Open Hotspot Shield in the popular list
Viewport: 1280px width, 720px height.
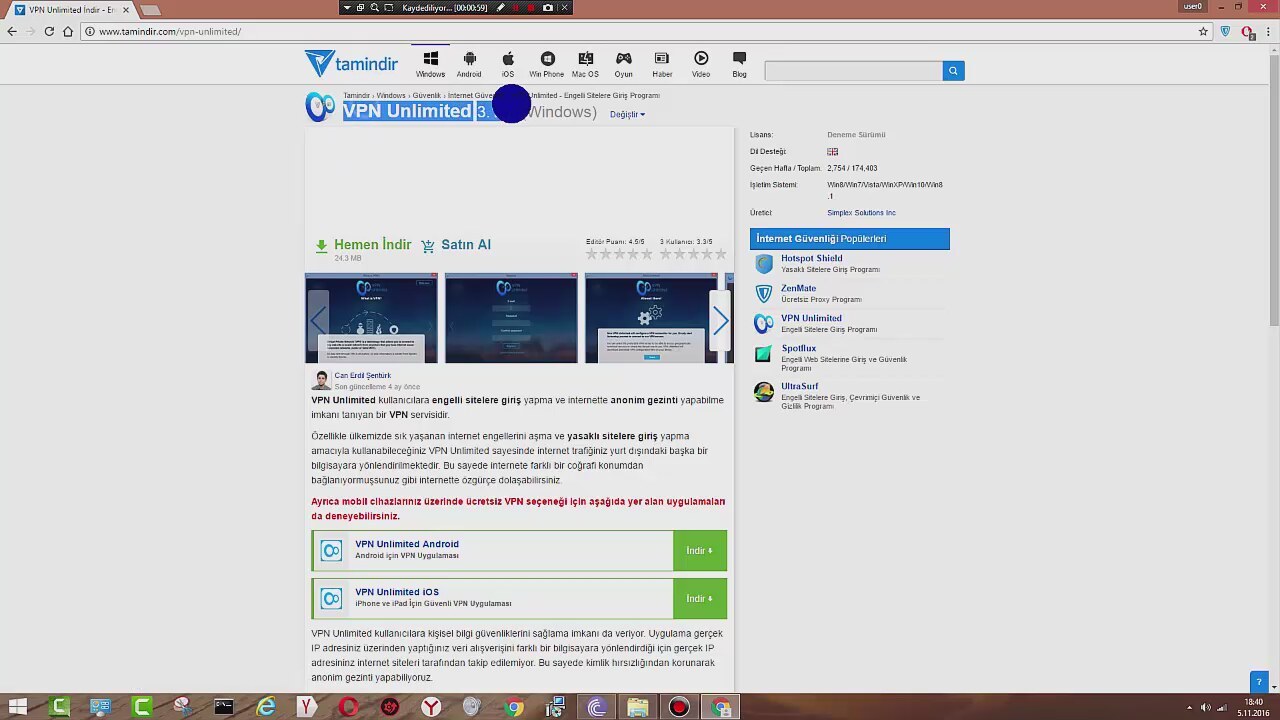[811, 258]
